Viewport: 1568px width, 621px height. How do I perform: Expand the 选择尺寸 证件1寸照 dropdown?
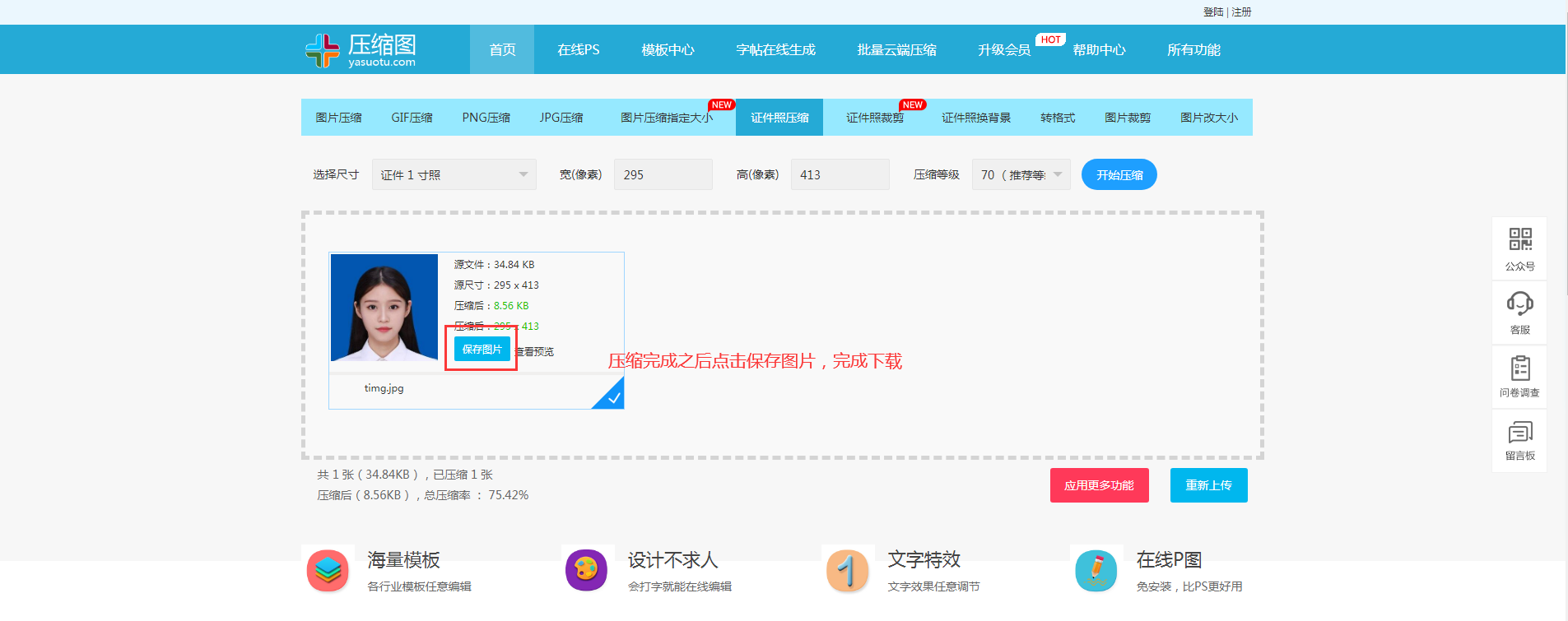pyautogui.click(x=454, y=175)
